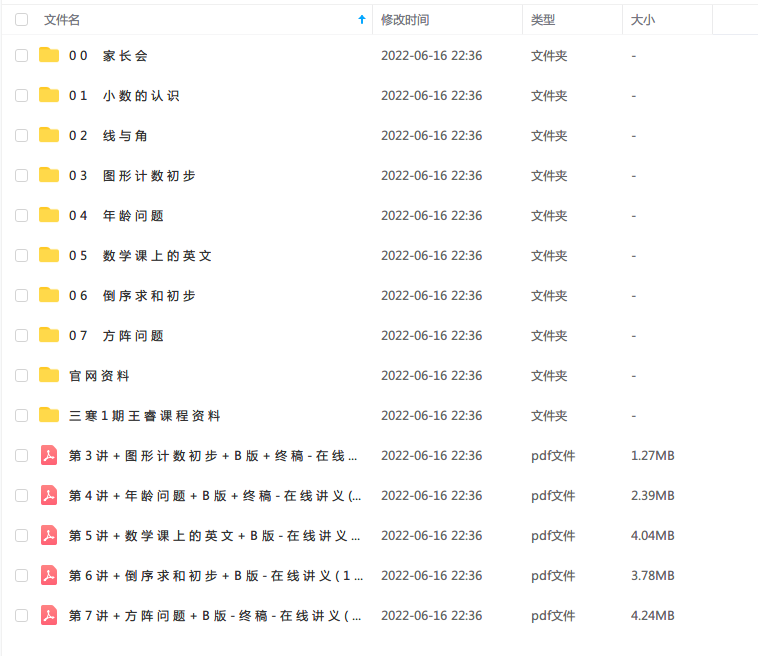Open the 05 数学课上的英文 folder name

click(x=140, y=256)
